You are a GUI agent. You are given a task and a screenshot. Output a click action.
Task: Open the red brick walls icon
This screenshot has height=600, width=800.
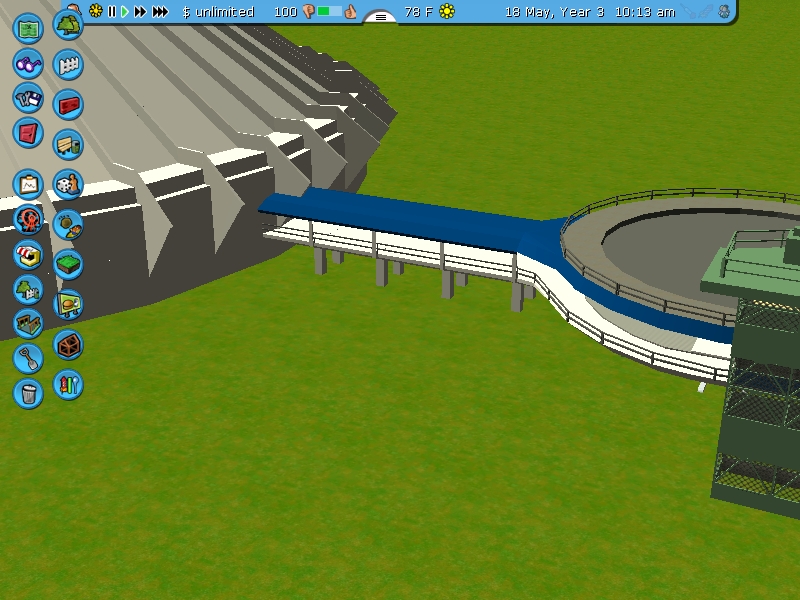(68, 104)
